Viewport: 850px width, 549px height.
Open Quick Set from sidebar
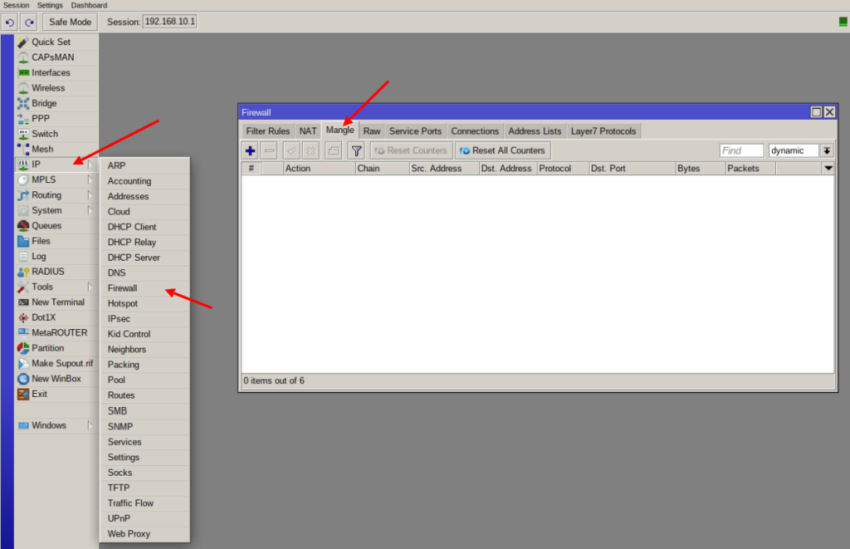pyautogui.click(x=56, y=42)
